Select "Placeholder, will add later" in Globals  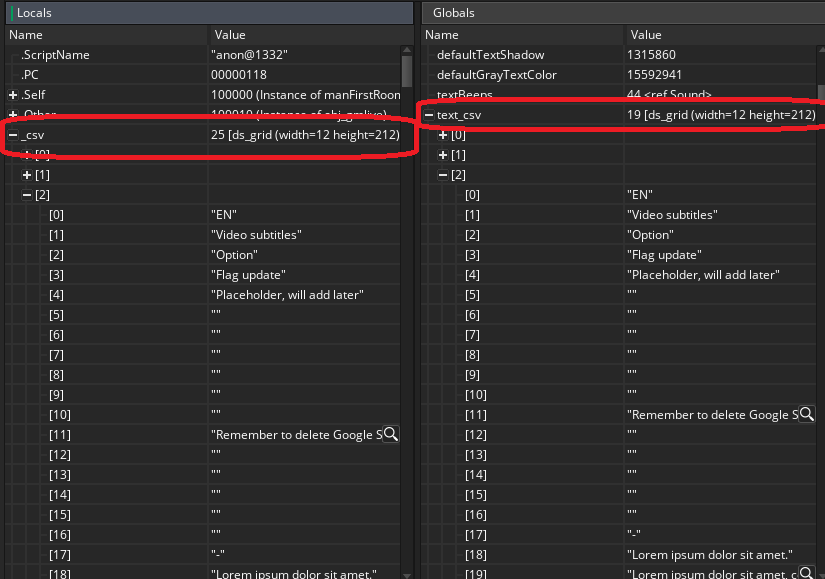coord(703,275)
